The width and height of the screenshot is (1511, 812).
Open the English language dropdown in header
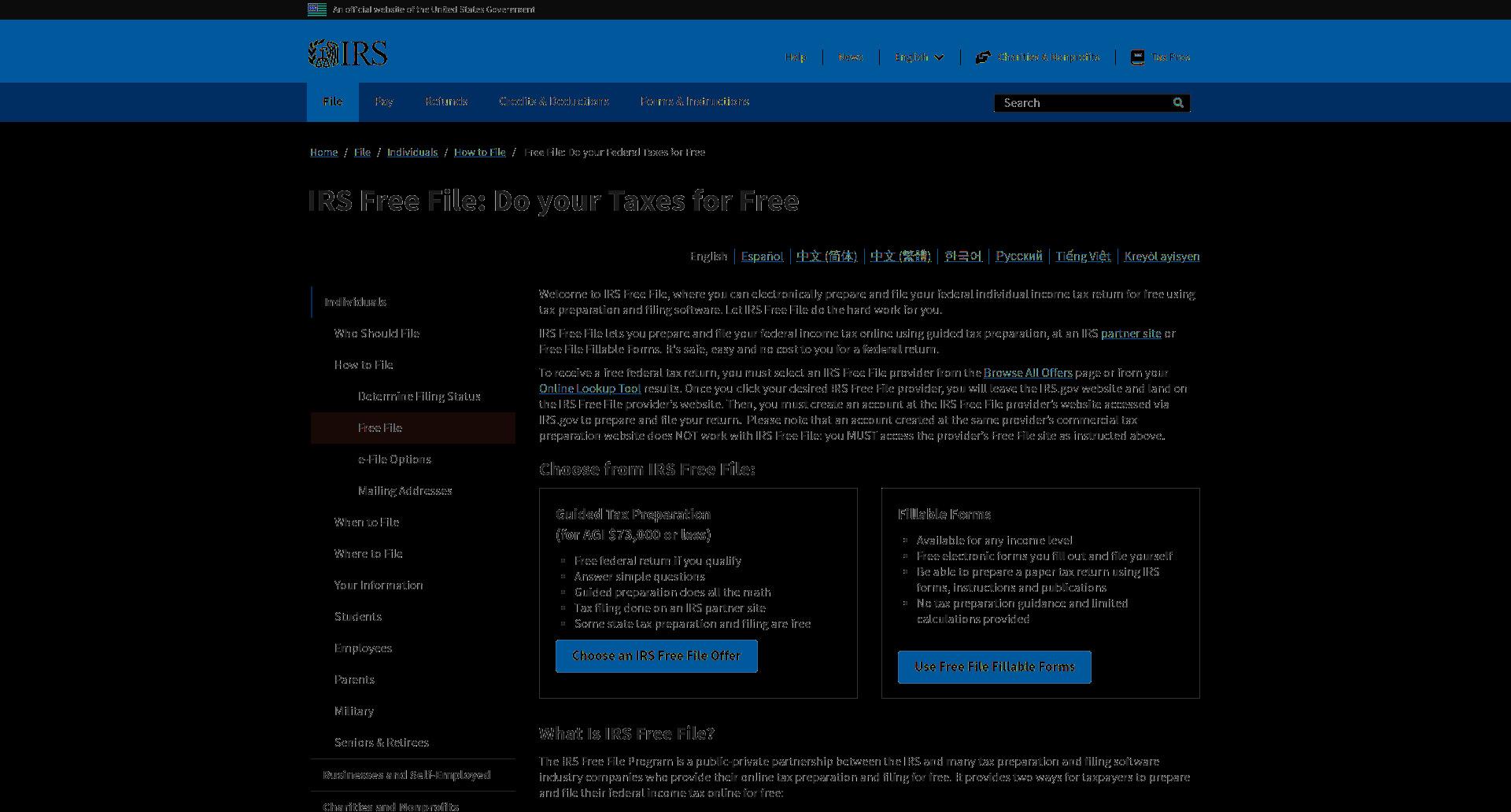[918, 57]
